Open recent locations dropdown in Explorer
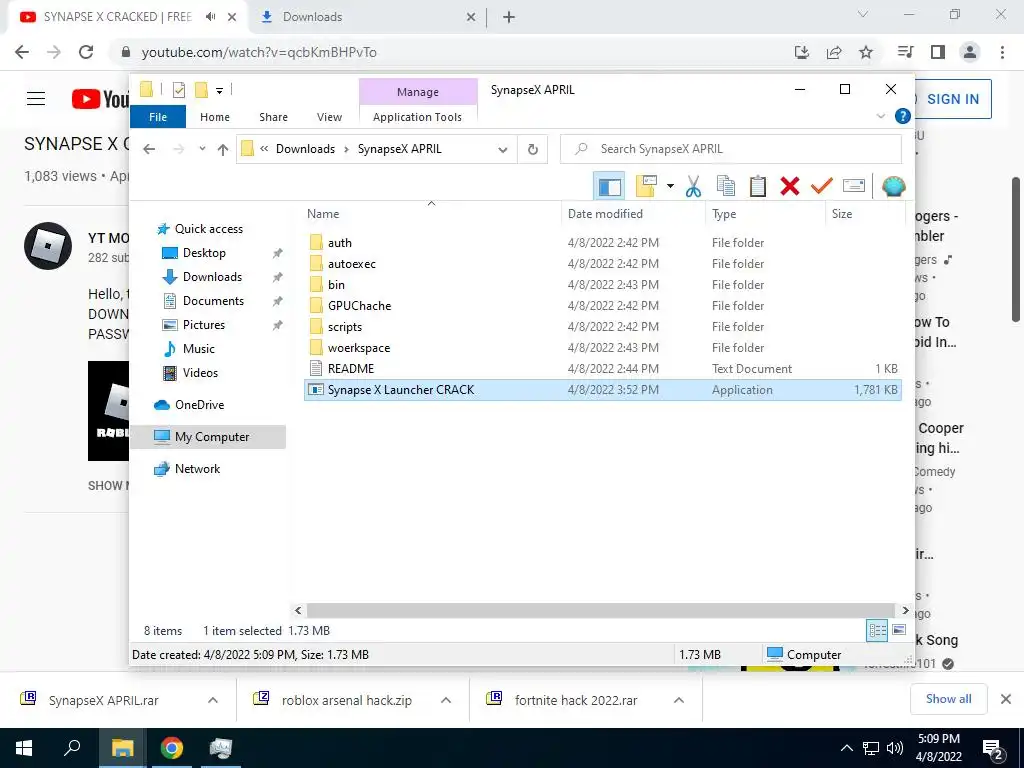1024x768 pixels. click(202, 149)
